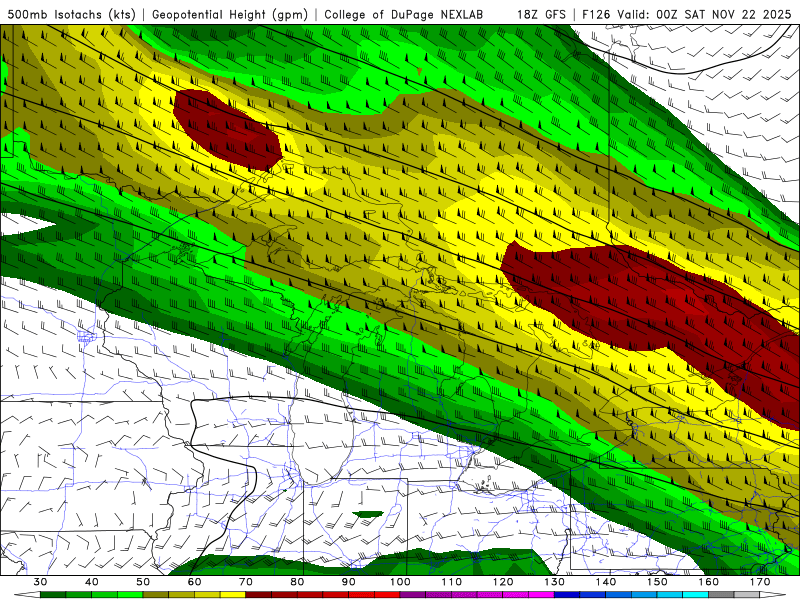This screenshot has height=600, width=800.
Task: Select the dark maroon swatch starting at 70
Action: click(x=259, y=595)
